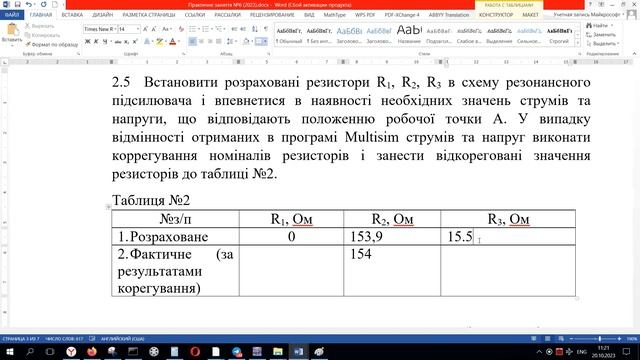Open the line spacing options
The height and width of the screenshot is (360, 640).
231,42
